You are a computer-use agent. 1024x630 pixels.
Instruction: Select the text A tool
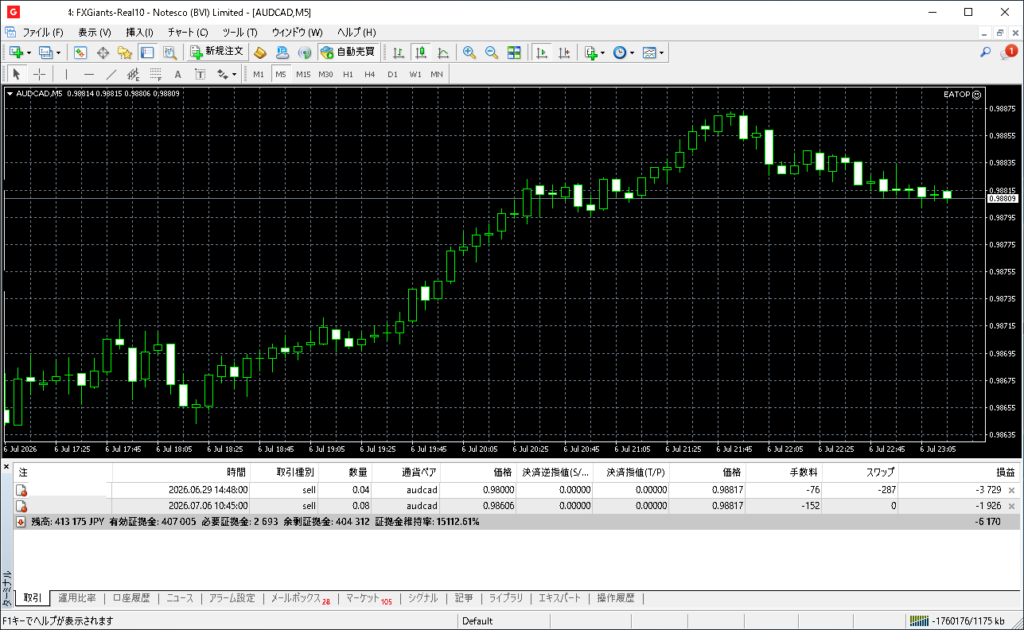178,74
